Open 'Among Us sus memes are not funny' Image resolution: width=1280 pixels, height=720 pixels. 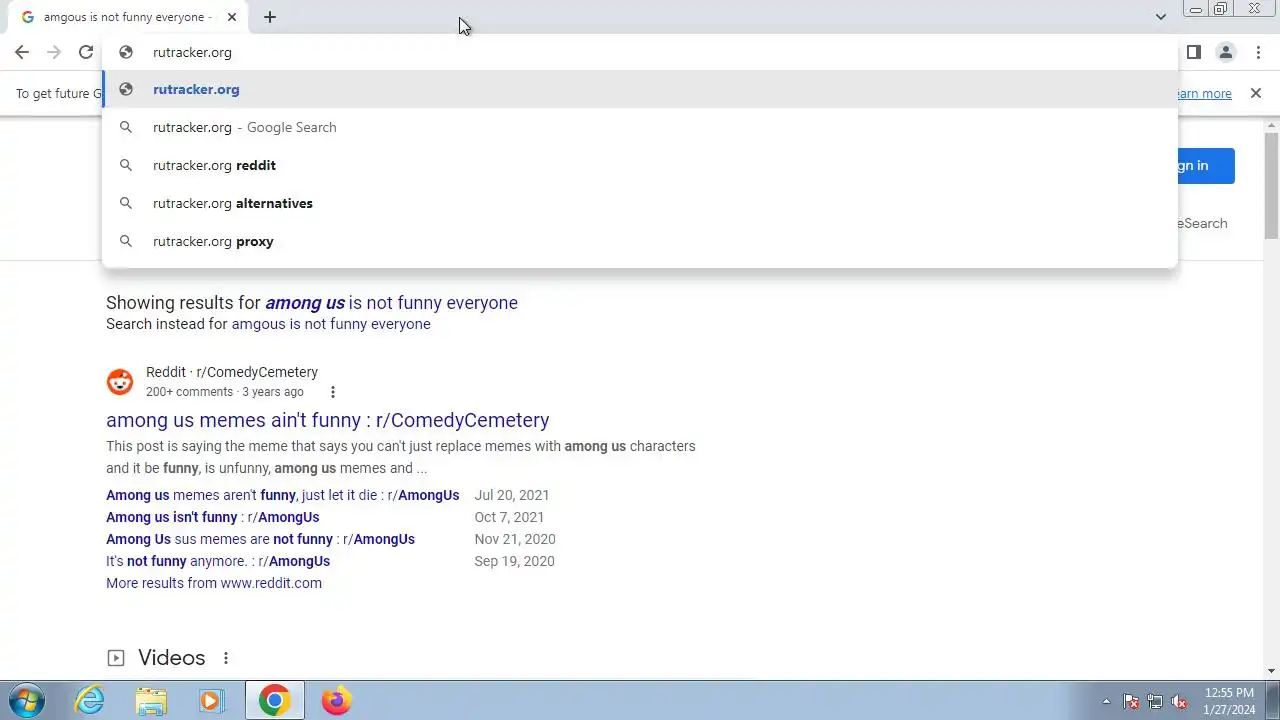click(x=260, y=539)
